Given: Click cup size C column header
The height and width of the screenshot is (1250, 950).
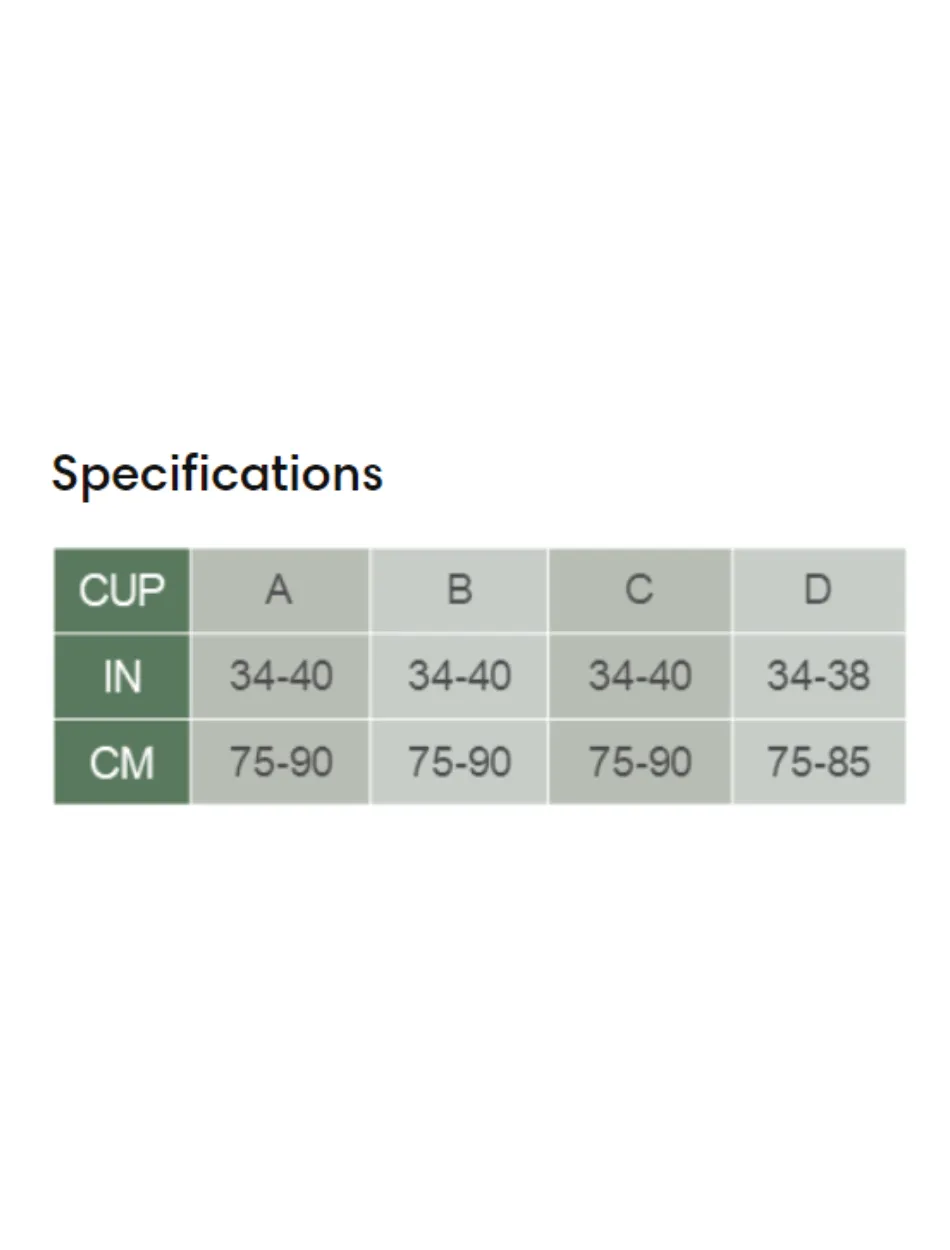Looking at the screenshot, I should pos(640,590).
